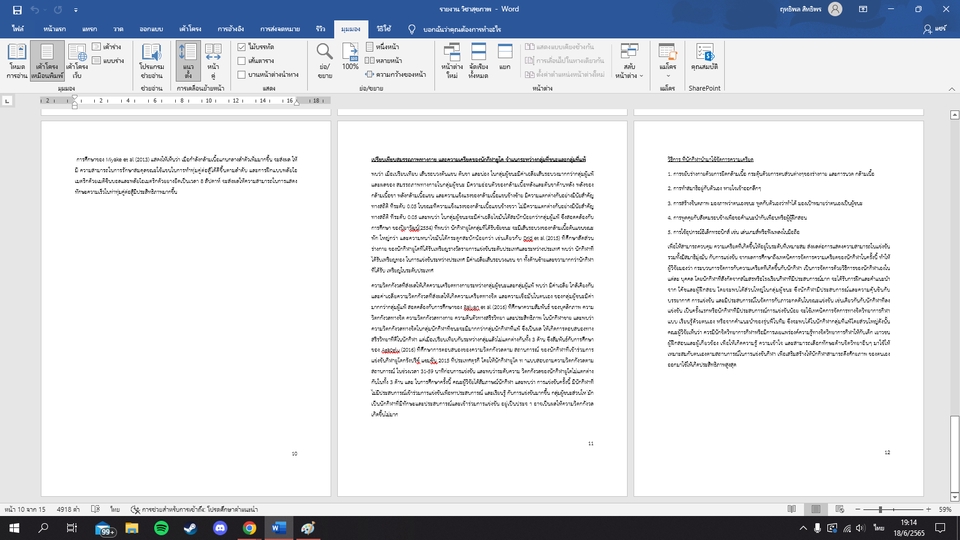
Task: Open zoom level 59% dialog
Action: click(x=945, y=509)
